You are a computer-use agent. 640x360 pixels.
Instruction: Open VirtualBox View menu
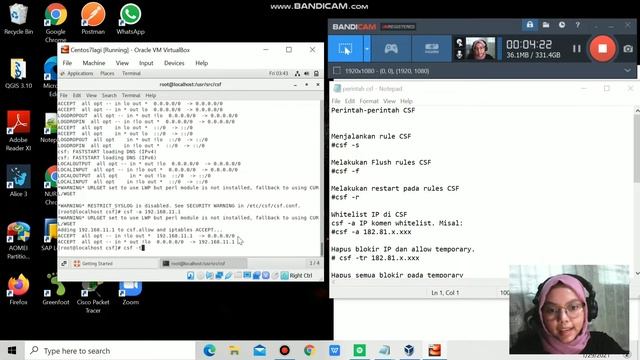(x=122, y=63)
